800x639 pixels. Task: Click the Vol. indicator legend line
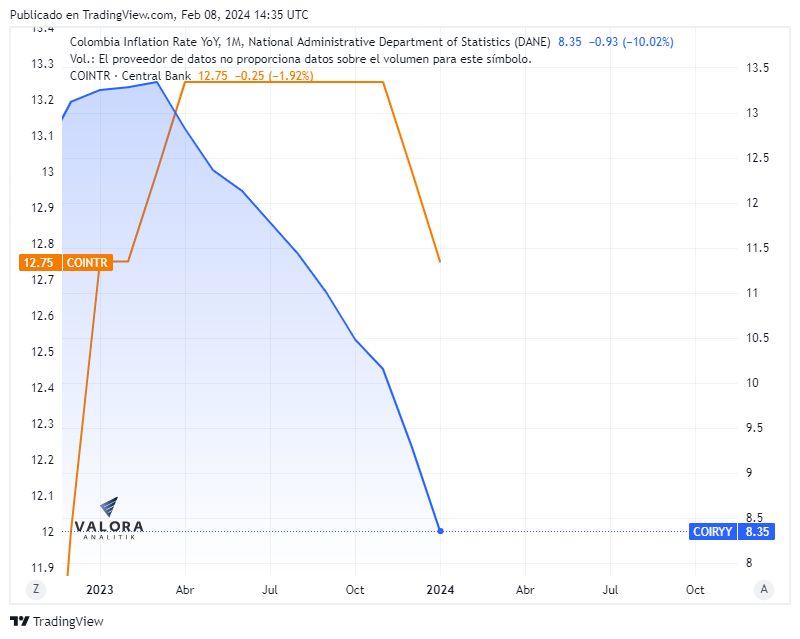(x=300, y=59)
